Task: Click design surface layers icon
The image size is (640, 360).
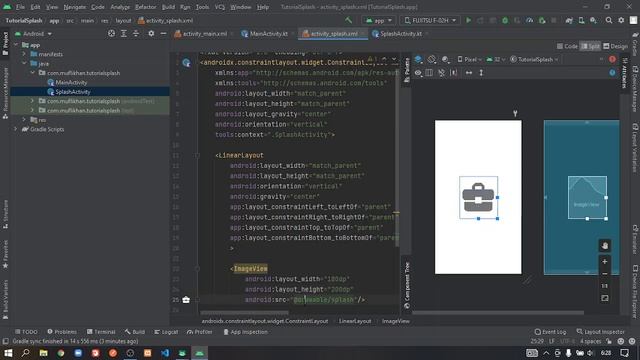Action: click(418, 60)
